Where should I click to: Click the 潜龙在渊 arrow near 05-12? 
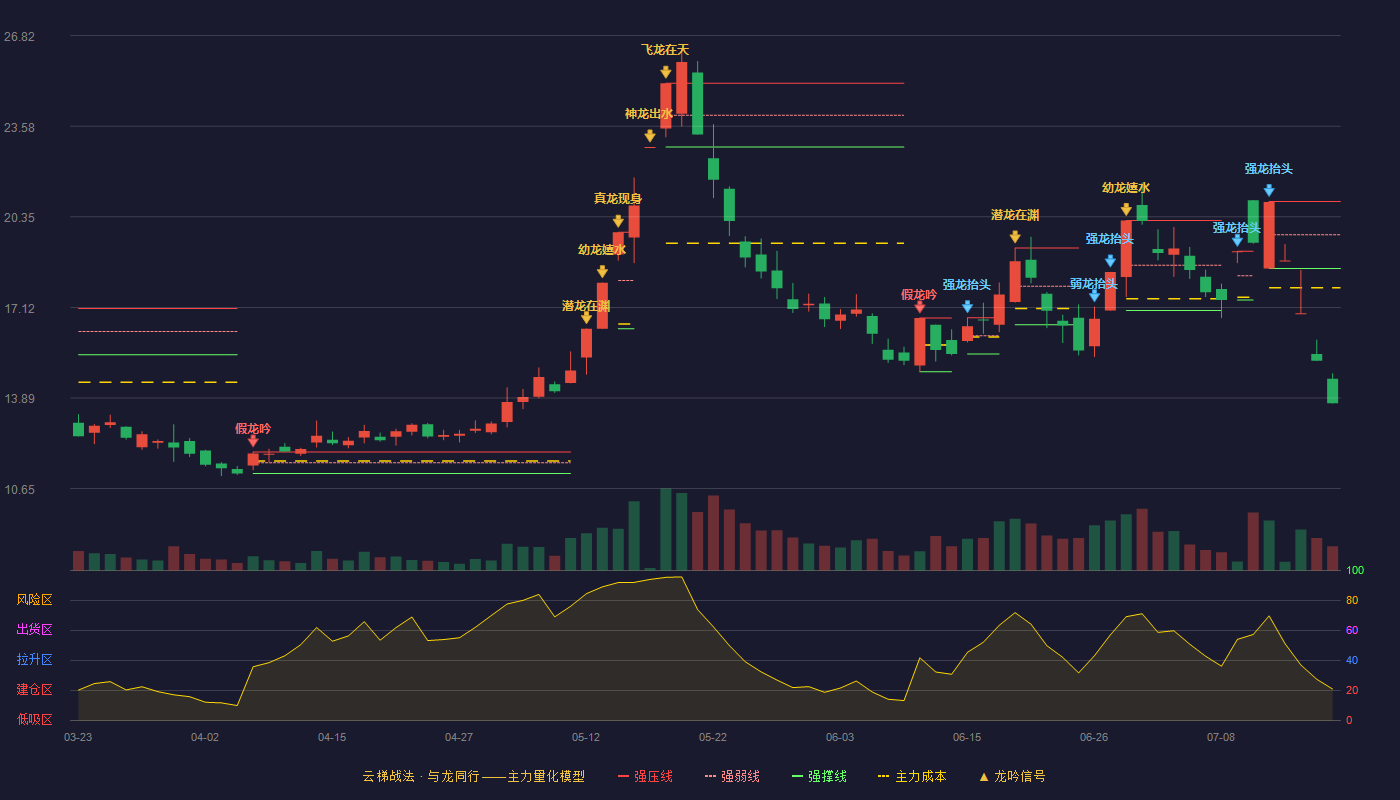(x=586, y=317)
